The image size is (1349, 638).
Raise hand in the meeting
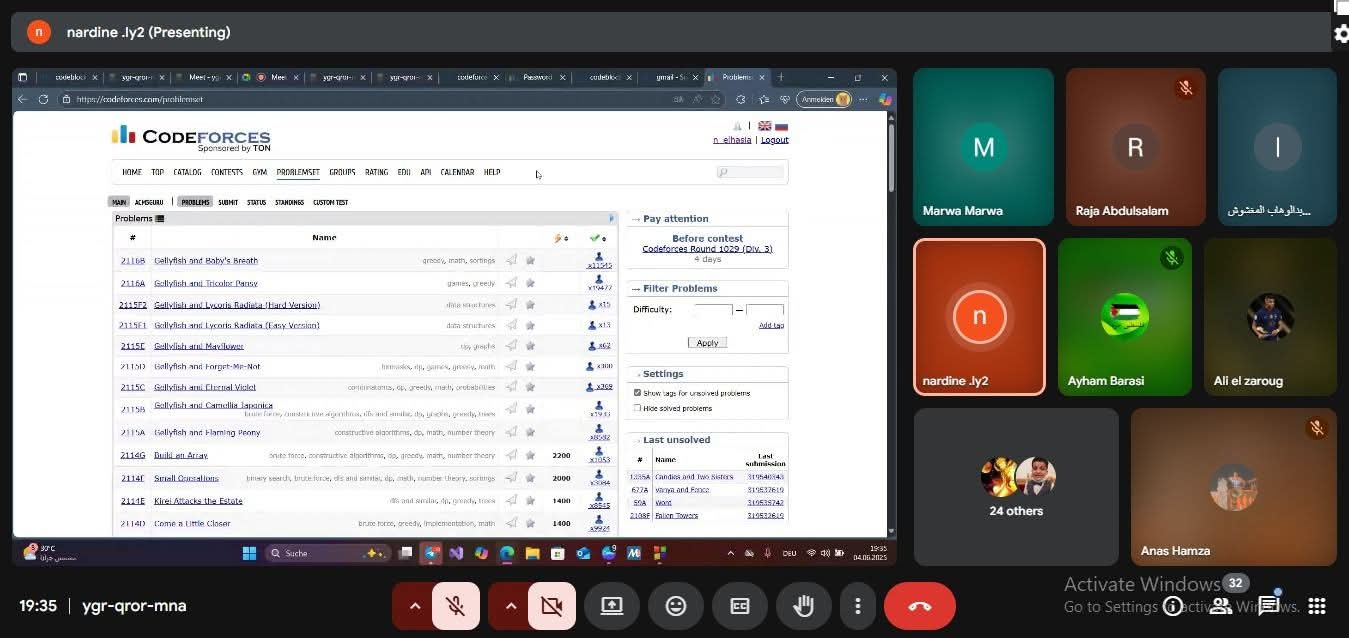pyautogui.click(x=802, y=606)
